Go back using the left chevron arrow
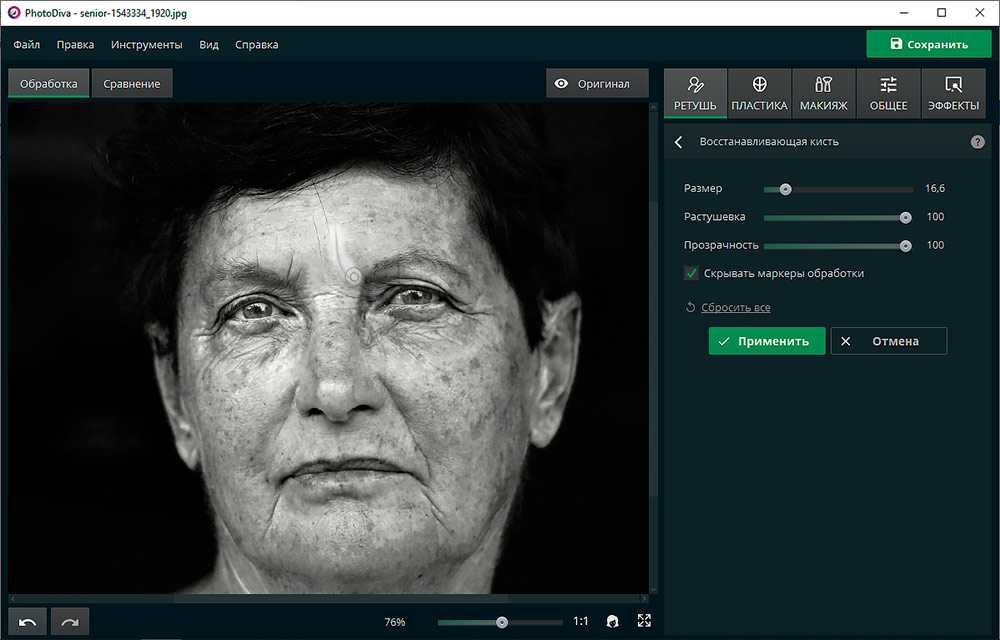 [x=679, y=142]
